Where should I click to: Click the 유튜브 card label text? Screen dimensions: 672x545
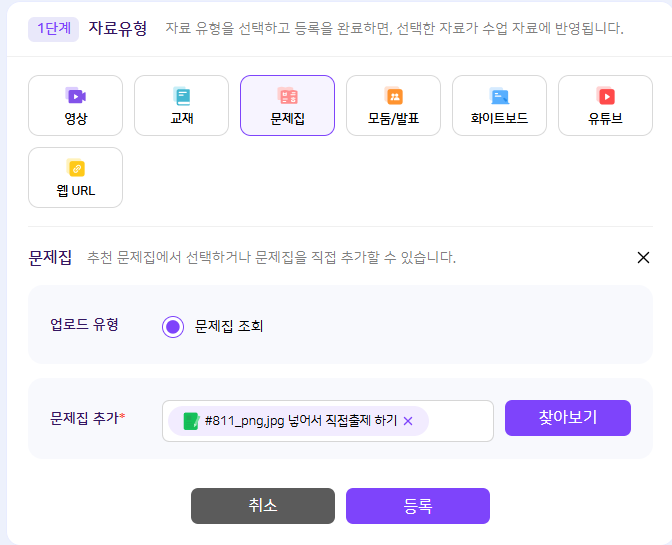[605, 119]
